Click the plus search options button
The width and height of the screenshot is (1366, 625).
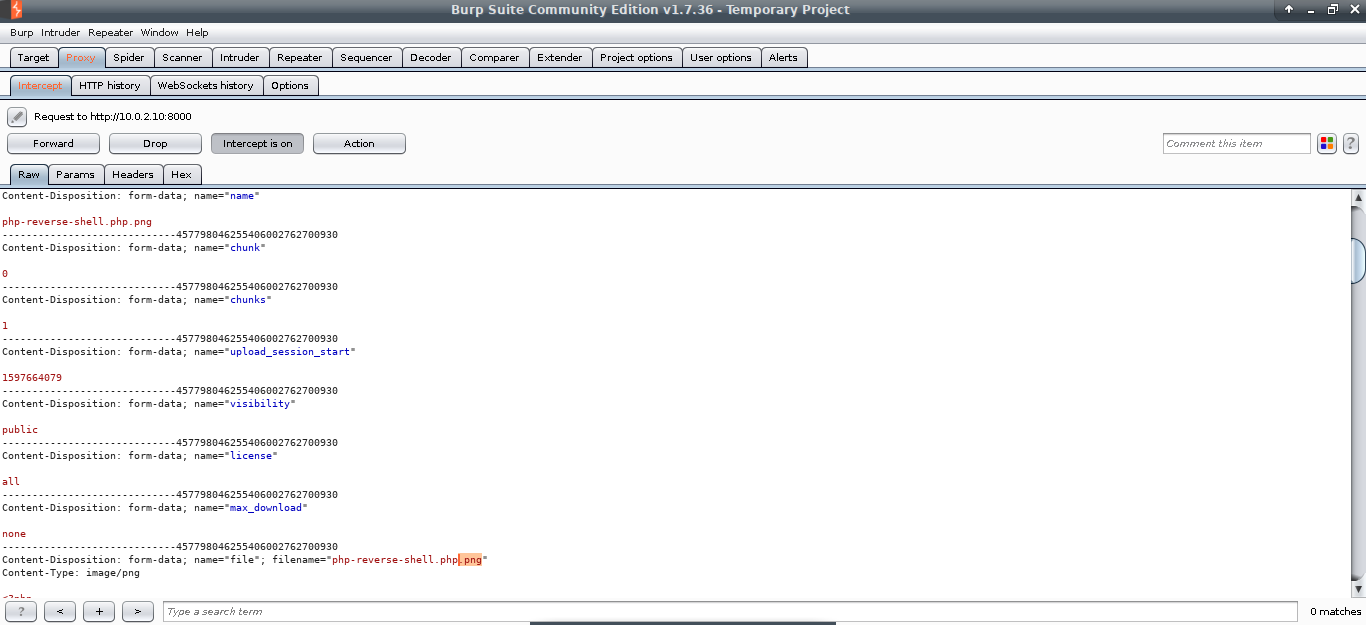(x=99, y=611)
